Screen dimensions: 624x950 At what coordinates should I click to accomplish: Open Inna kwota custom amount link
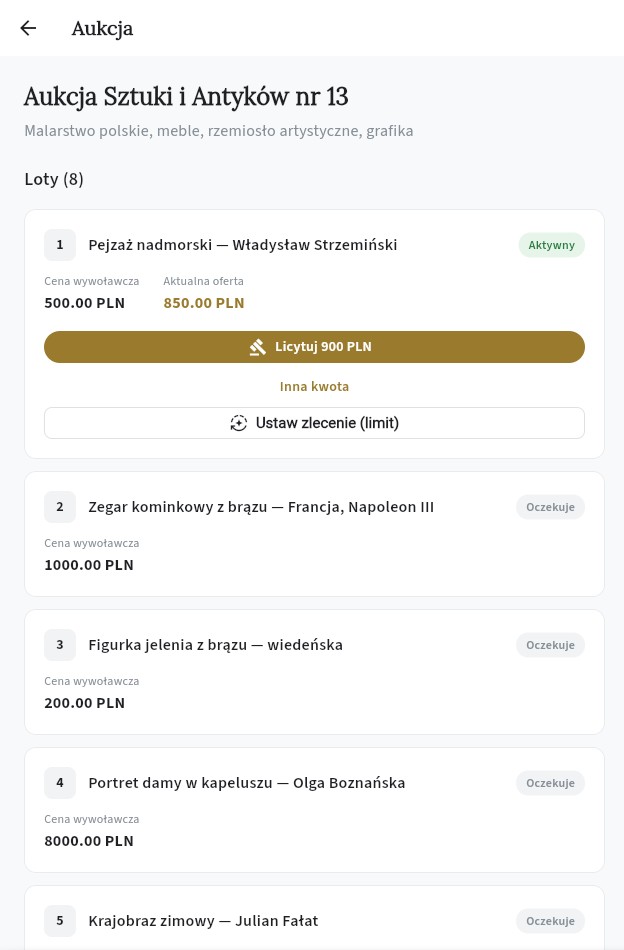[x=314, y=386]
